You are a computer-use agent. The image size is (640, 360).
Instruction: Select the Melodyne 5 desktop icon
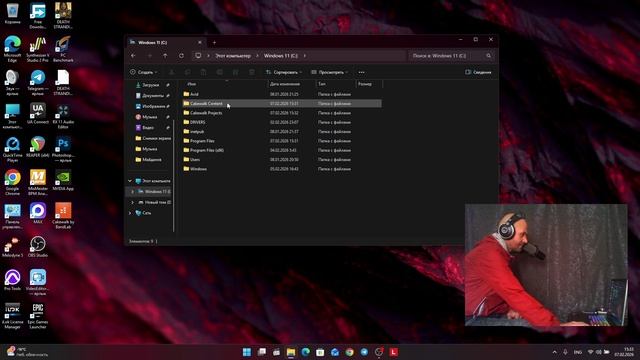click(x=13, y=247)
